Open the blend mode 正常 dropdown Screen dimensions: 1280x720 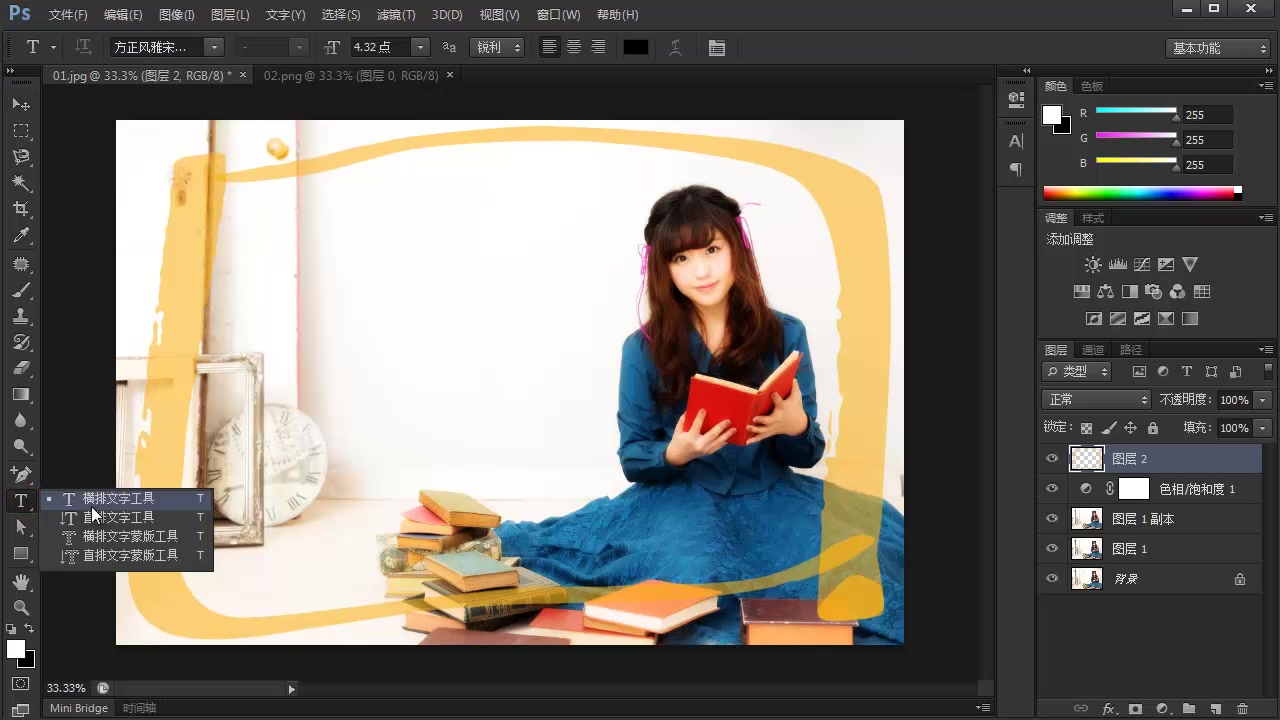tap(1097, 399)
